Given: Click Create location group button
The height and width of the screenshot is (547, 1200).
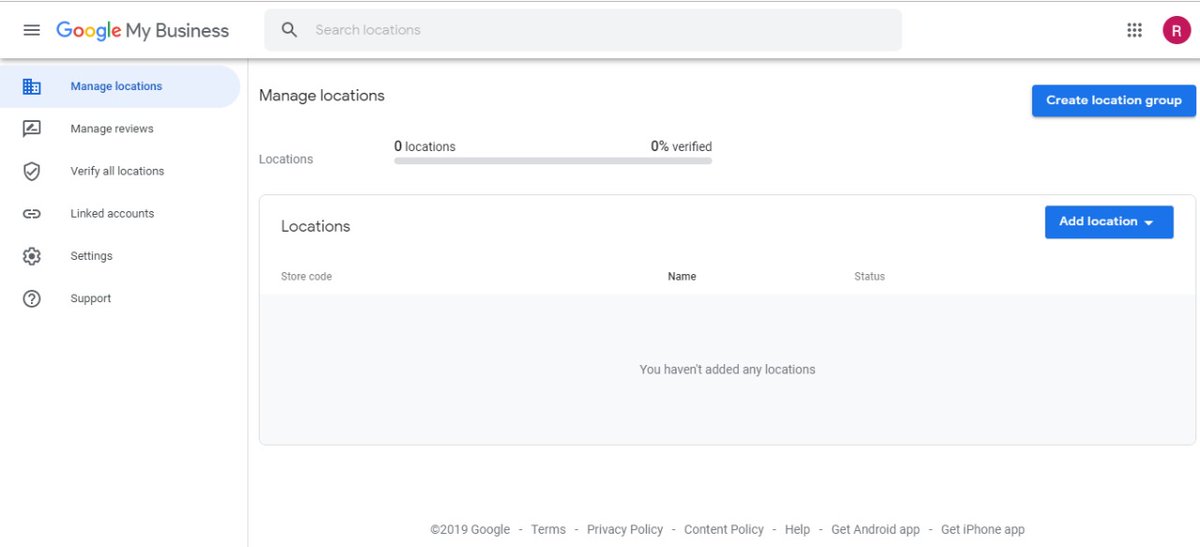Looking at the screenshot, I should (x=1114, y=100).
